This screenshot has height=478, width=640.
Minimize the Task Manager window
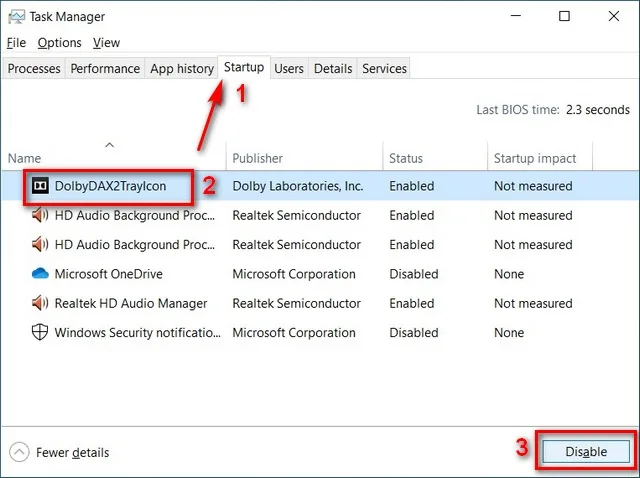516,16
